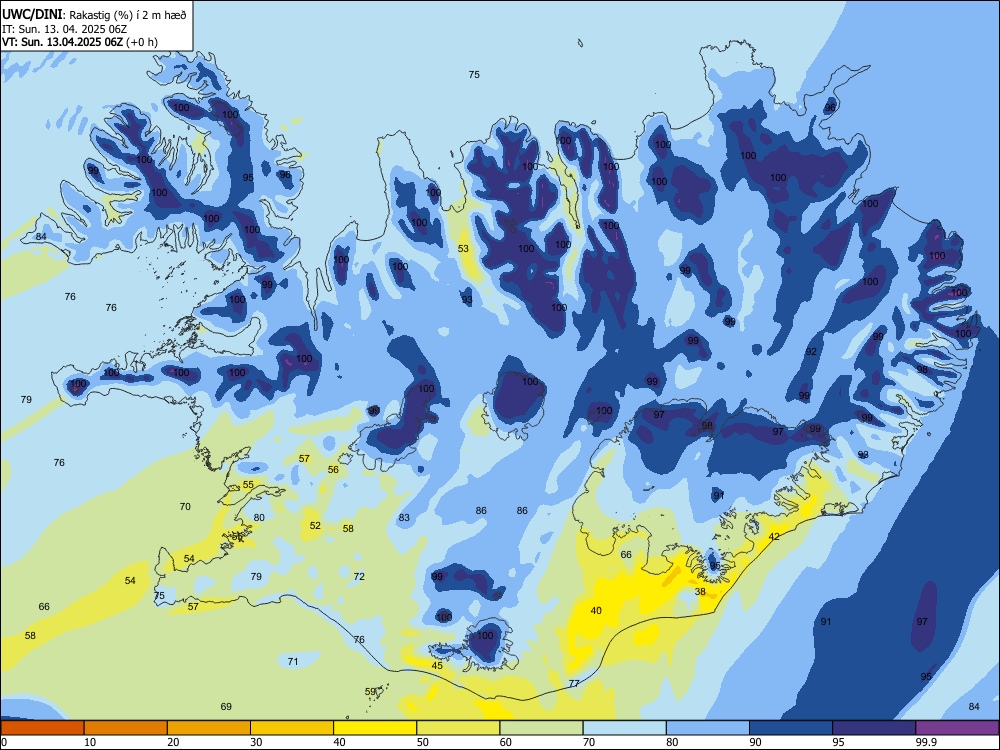Pick the indigo 95–99.9 legend swatch
The width and height of the screenshot is (1000, 750).
tap(874, 728)
